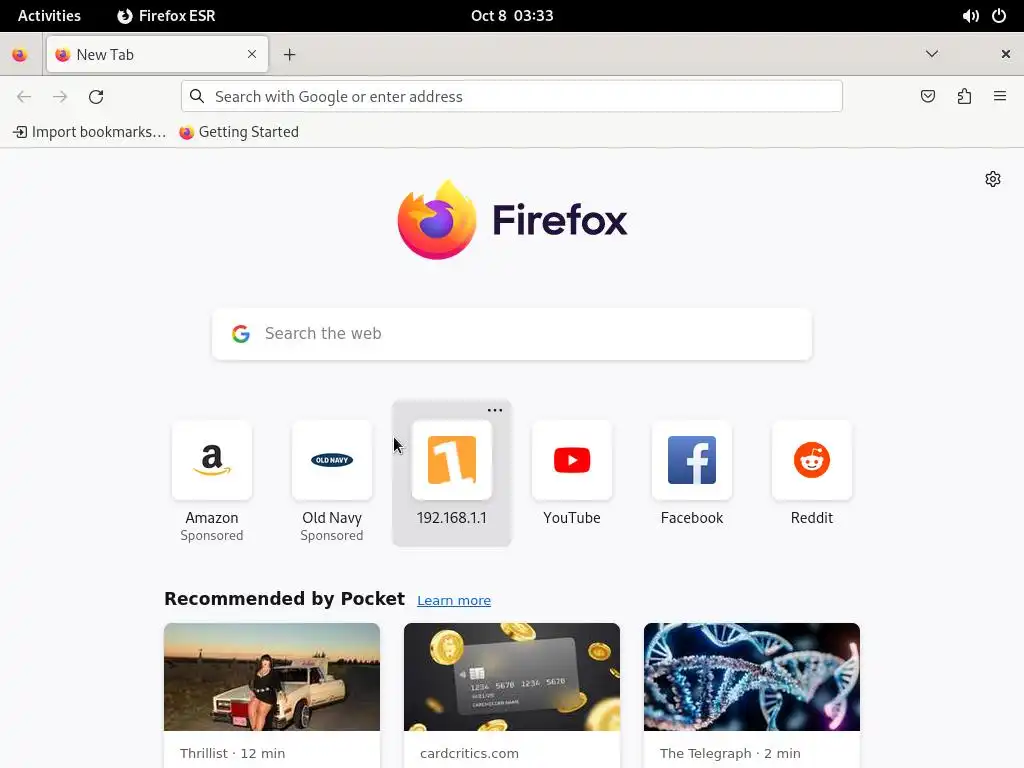Open Getting Started bookmark
Viewport: 1024px width, 768px height.
(239, 132)
